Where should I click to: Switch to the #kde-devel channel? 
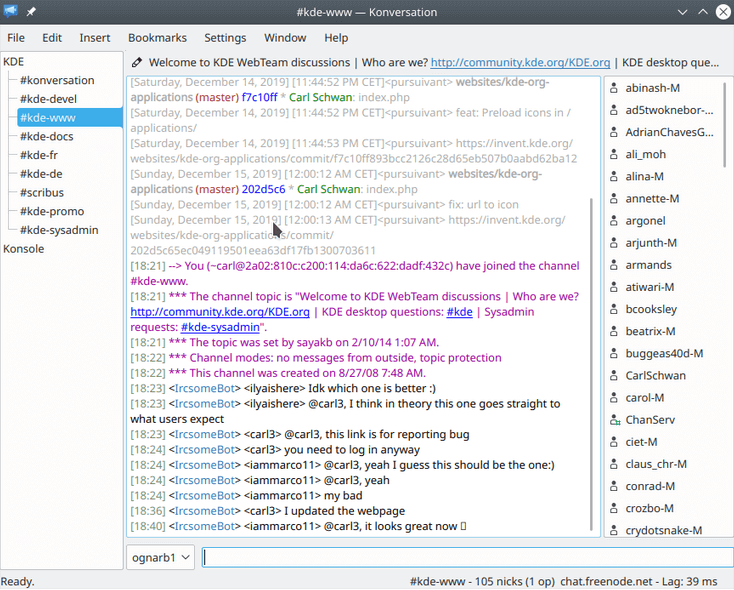49,99
